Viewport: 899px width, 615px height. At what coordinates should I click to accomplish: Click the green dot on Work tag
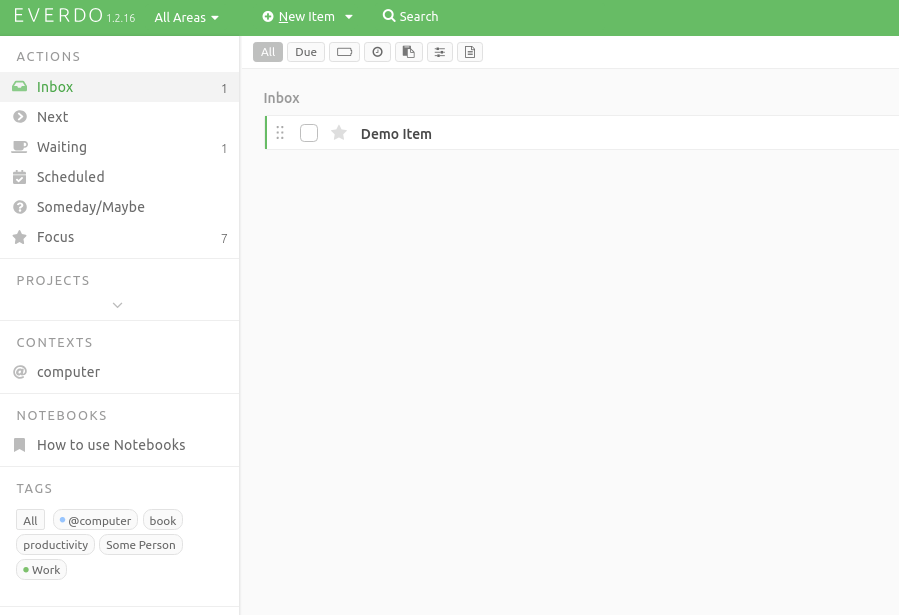click(25, 569)
